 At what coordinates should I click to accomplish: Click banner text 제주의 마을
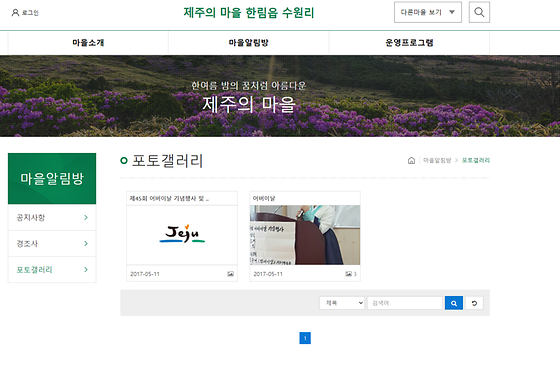tap(249, 105)
